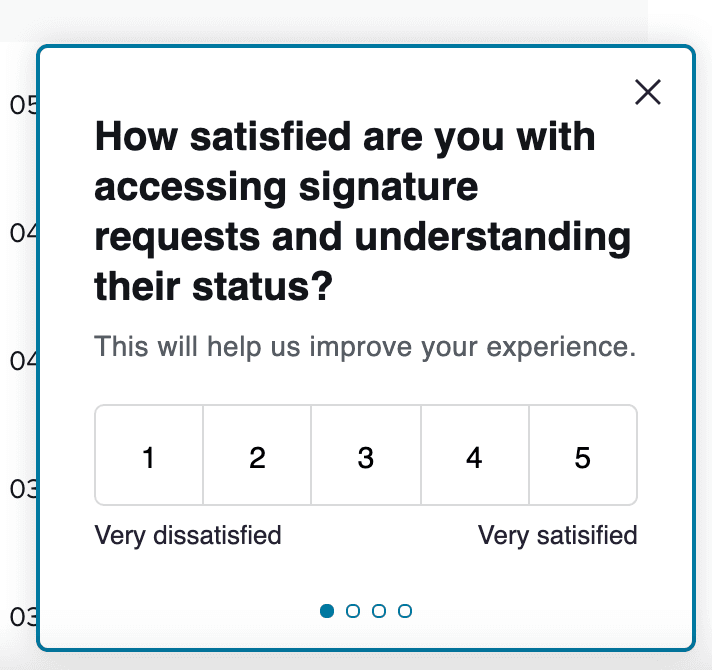The width and height of the screenshot is (712, 670).
Task: Jump to the second survey step dot
Action: 353,611
